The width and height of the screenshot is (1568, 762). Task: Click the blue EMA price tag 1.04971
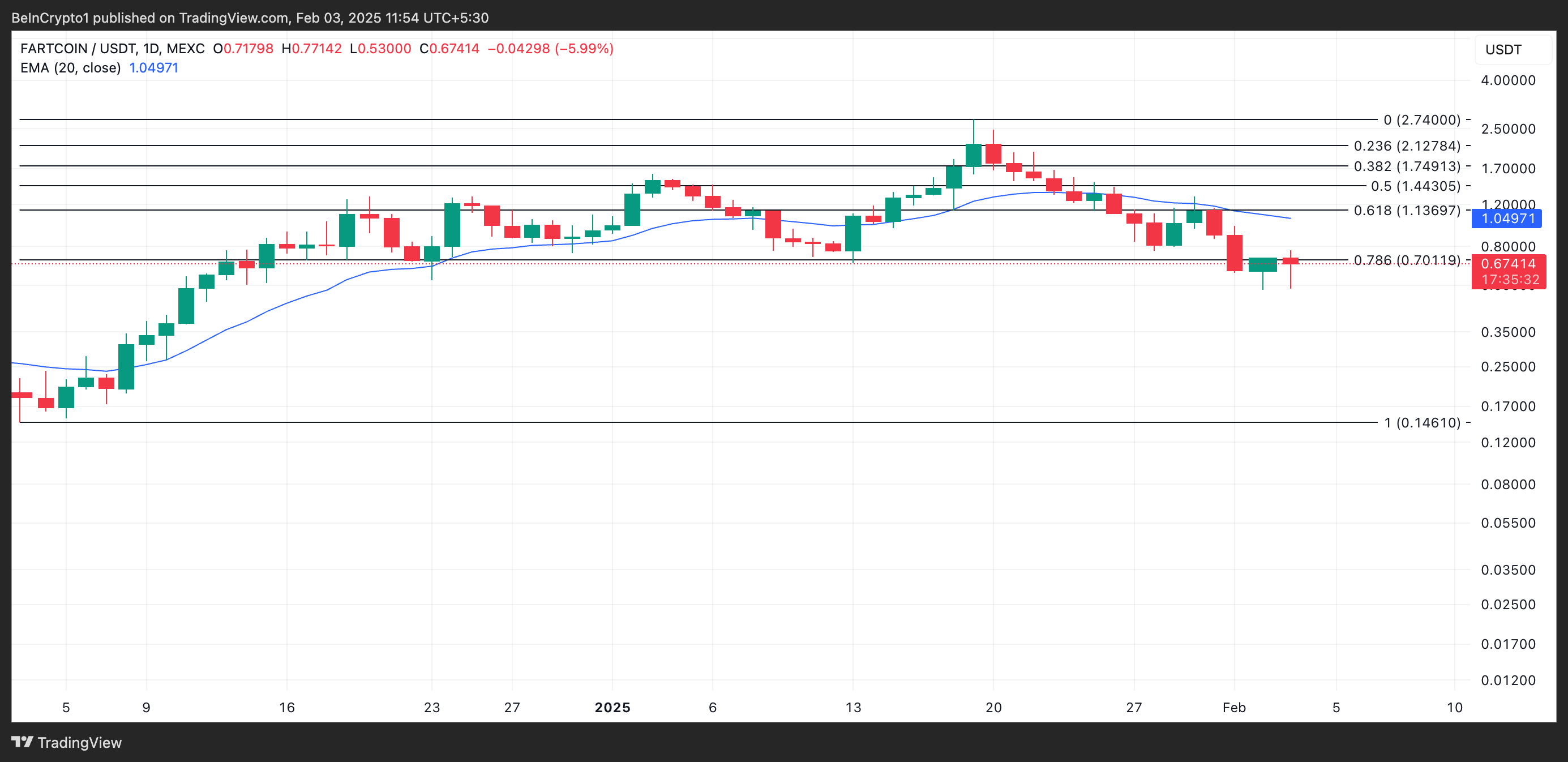(x=1506, y=219)
